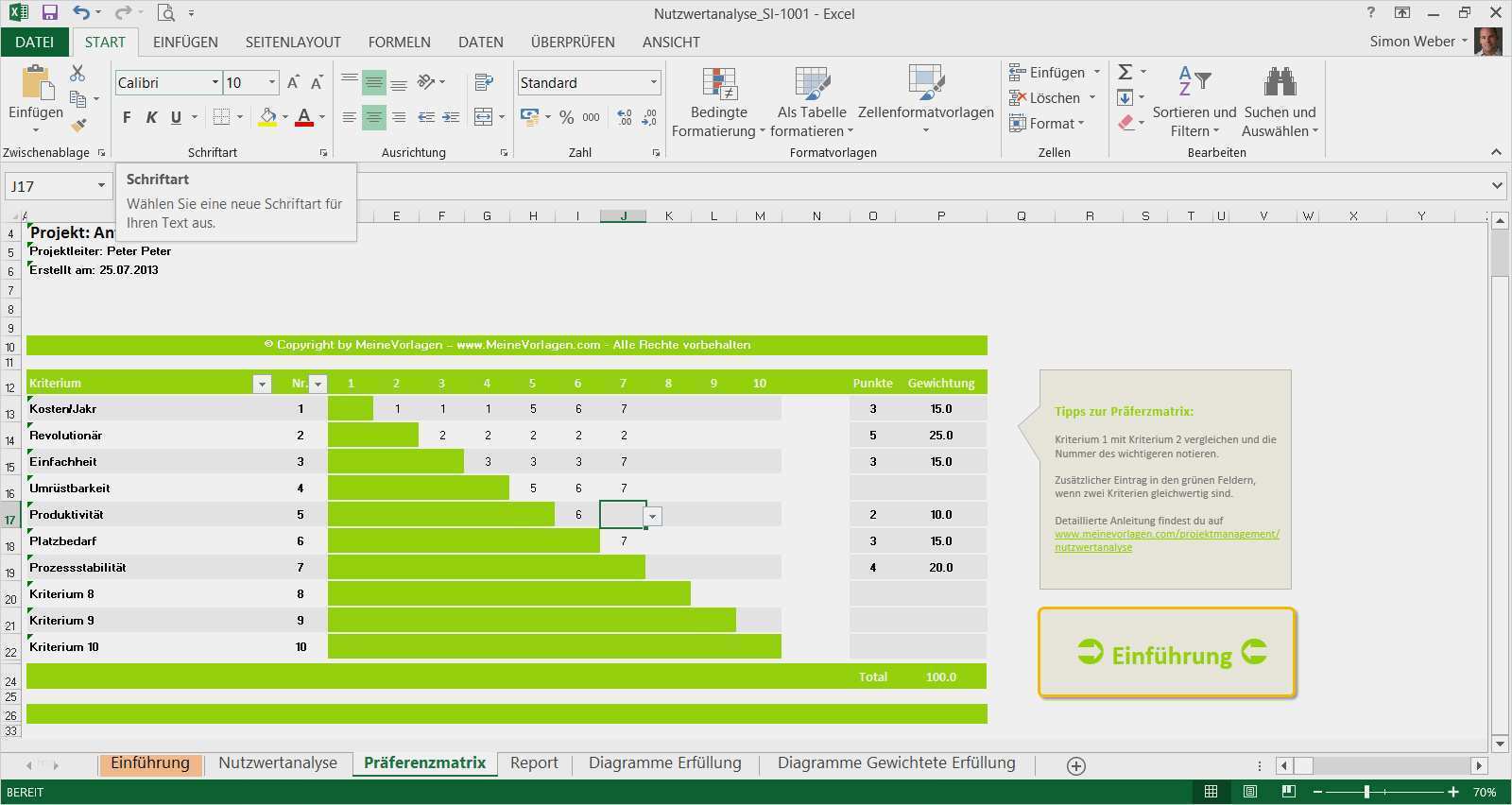Add a new sheet with plus icon
The height and width of the screenshot is (805, 1512).
click(x=1076, y=766)
